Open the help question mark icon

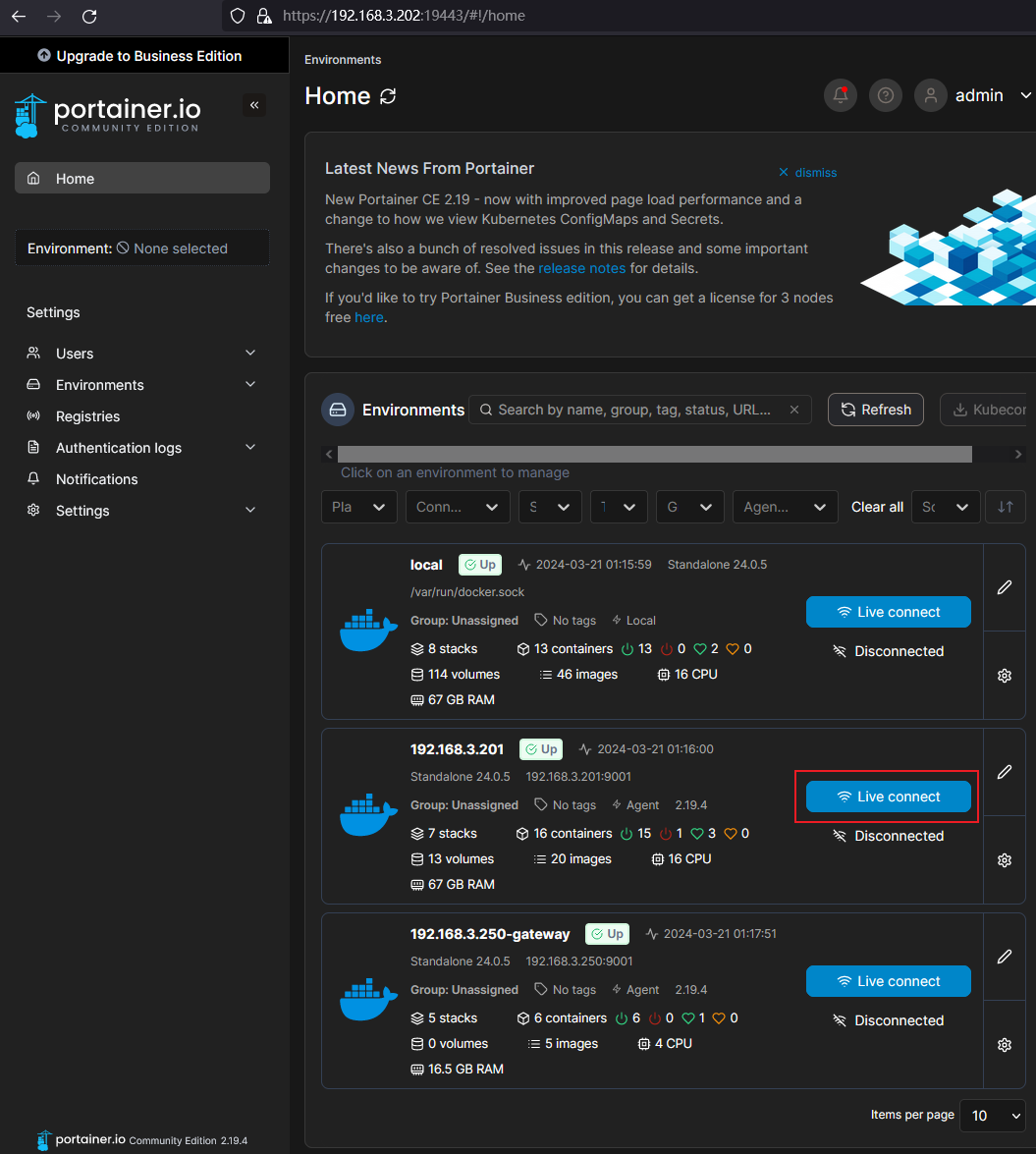(886, 95)
